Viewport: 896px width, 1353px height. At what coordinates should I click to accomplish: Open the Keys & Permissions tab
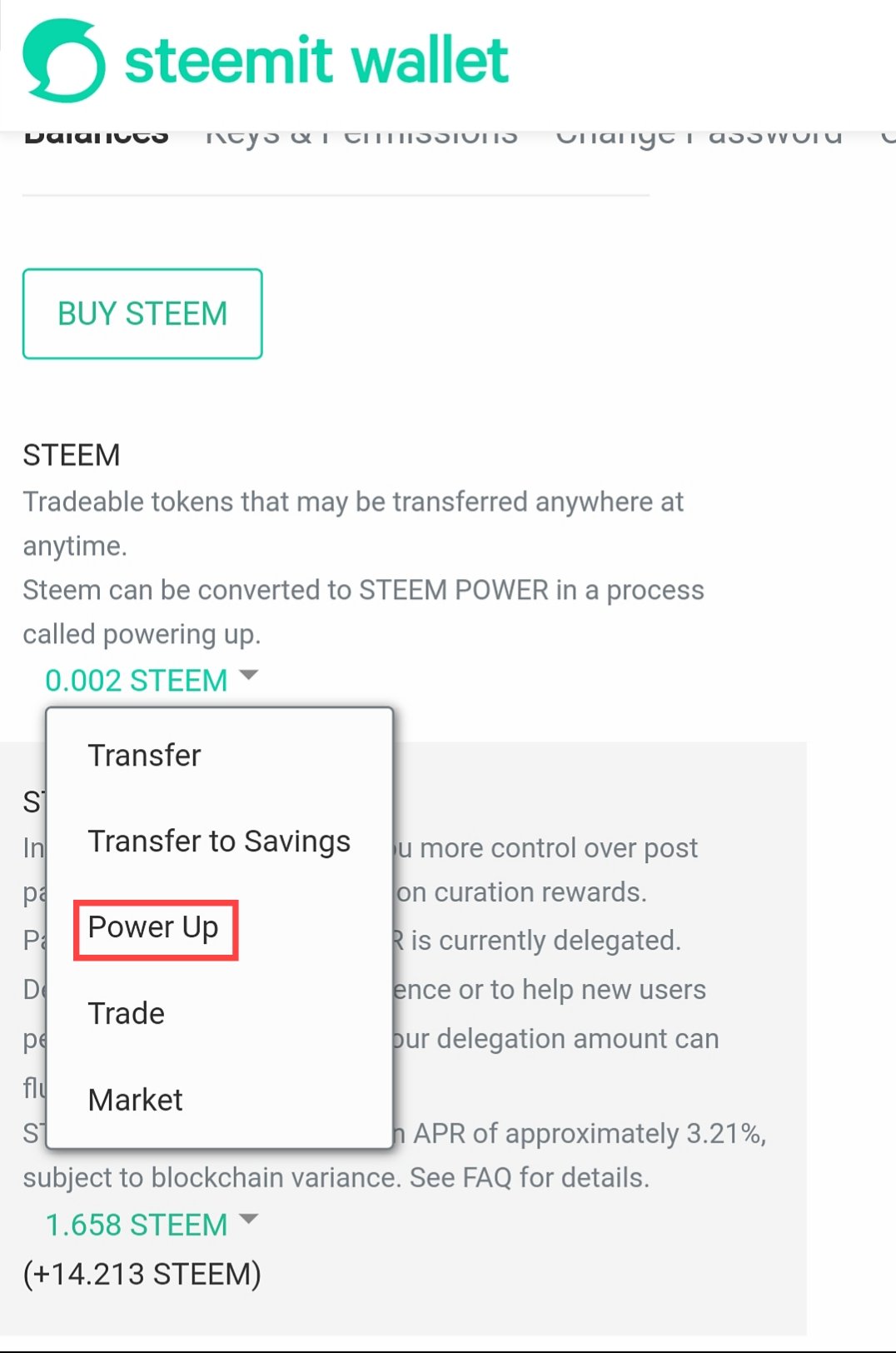tap(361, 137)
